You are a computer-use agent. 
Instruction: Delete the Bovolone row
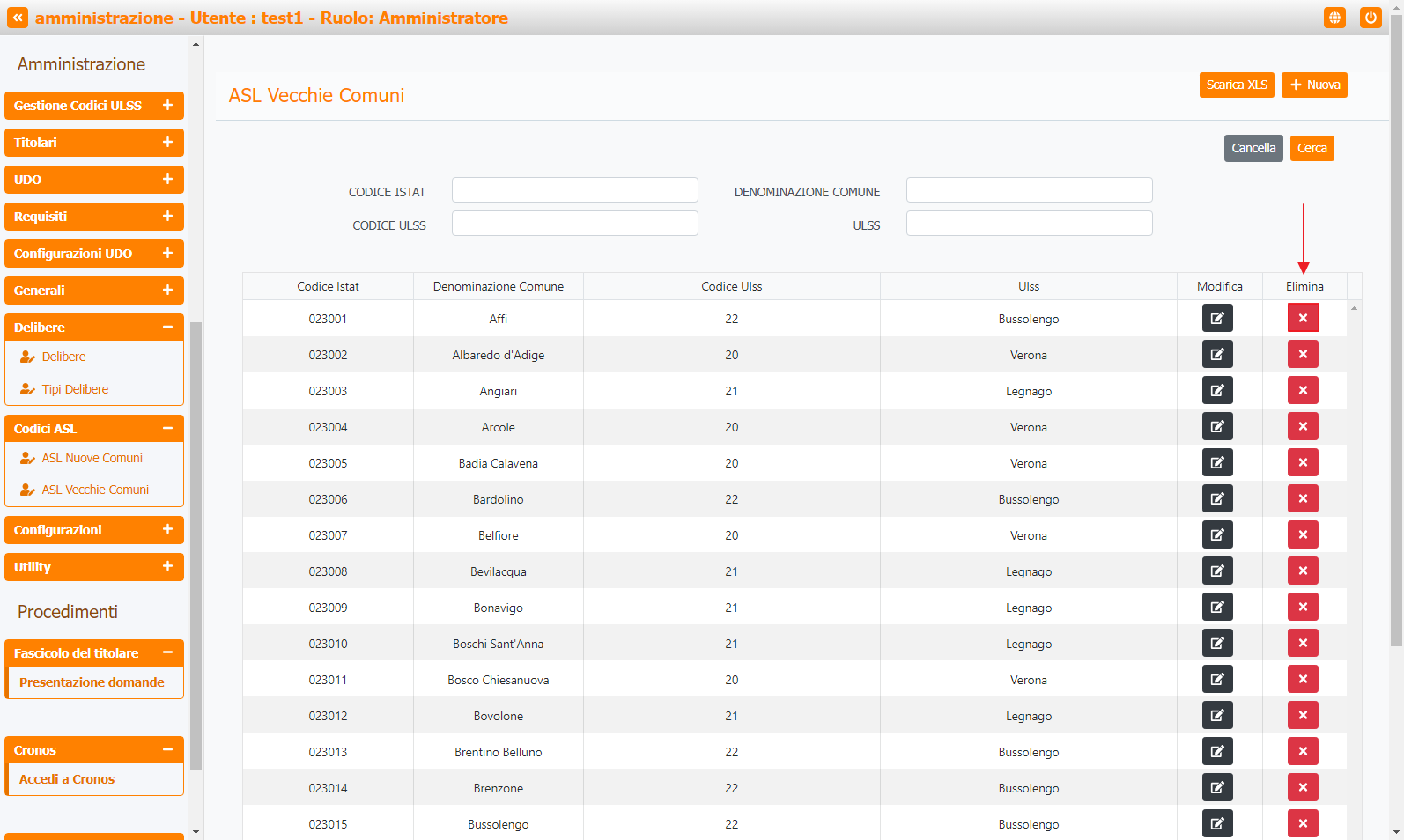click(x=1302, y=716)
